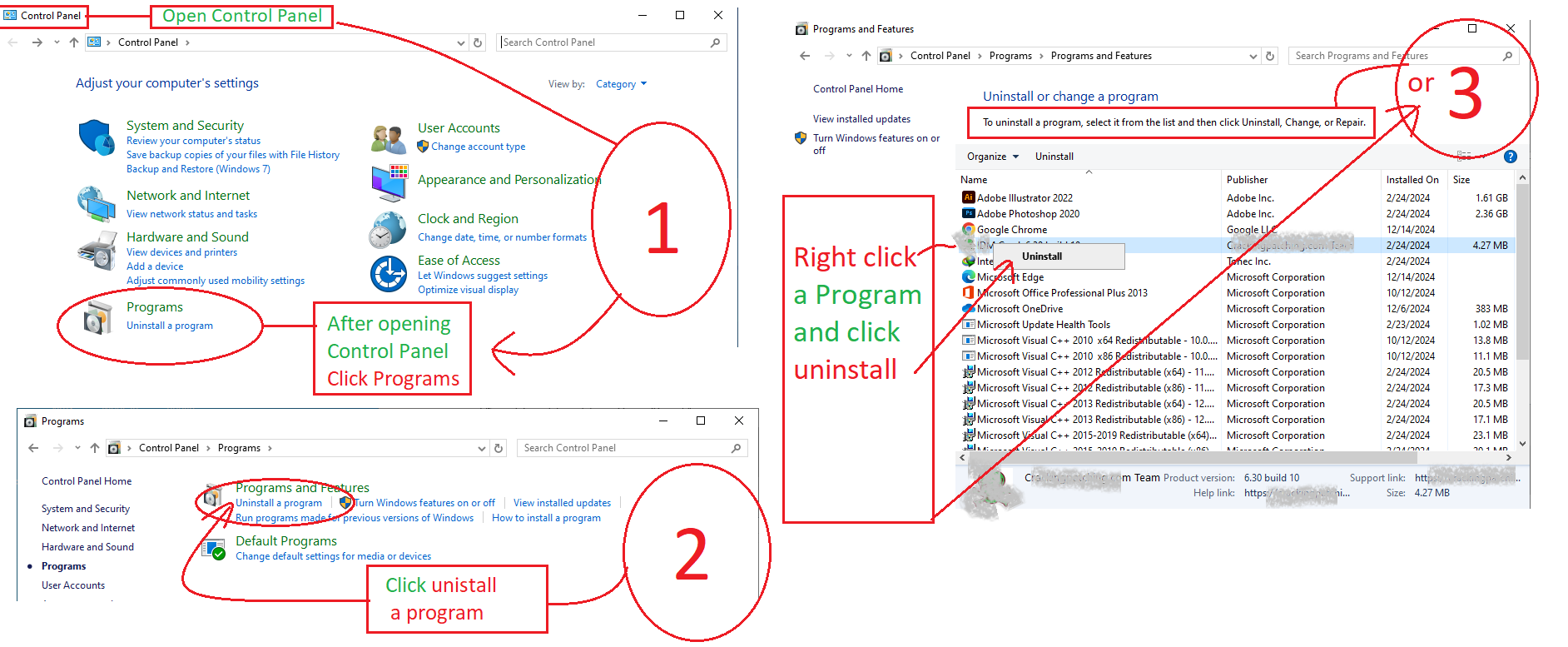Click the up arrow in Control Panel window

tap(74, 42)
